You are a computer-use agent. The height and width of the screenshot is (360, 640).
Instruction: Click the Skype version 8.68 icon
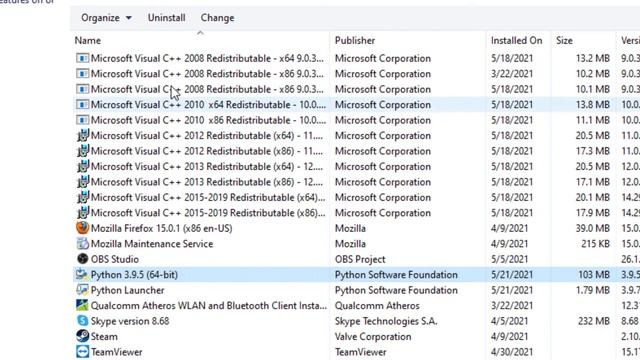(x=82, y=321)
